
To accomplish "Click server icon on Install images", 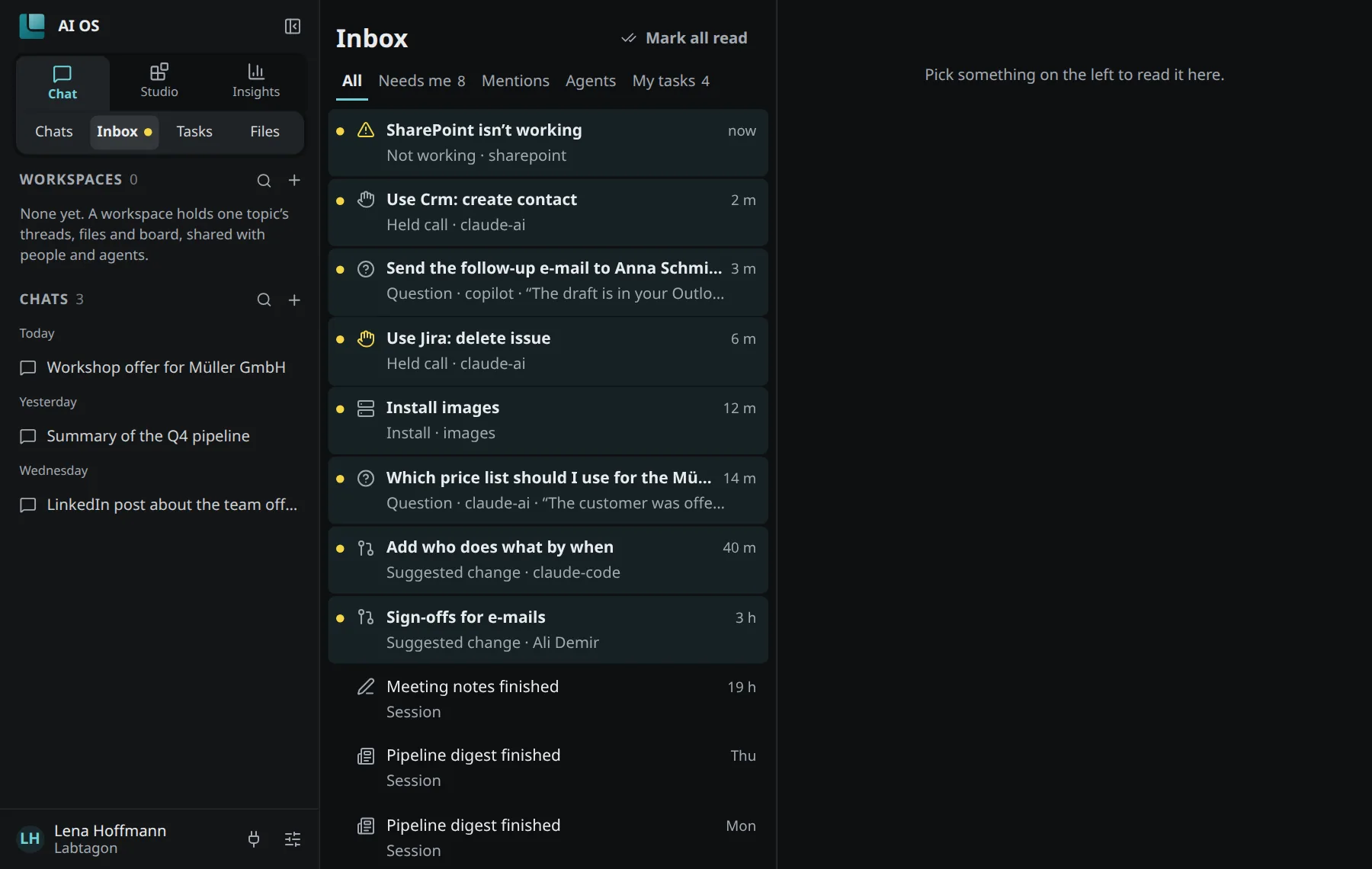I will point(366,409).
